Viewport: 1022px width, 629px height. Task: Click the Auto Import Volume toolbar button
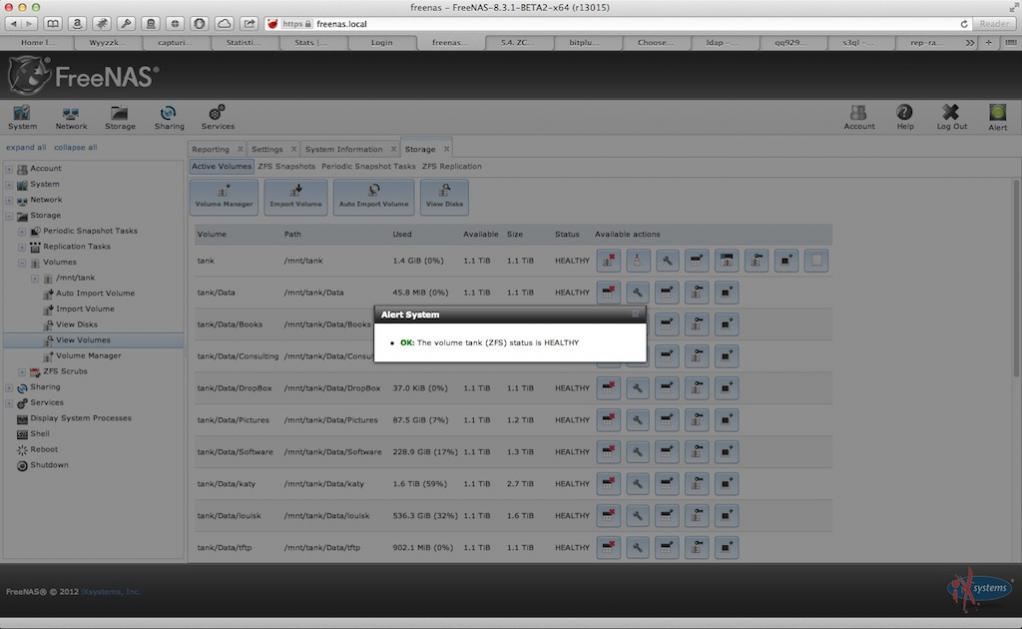(x=373, y=197)
